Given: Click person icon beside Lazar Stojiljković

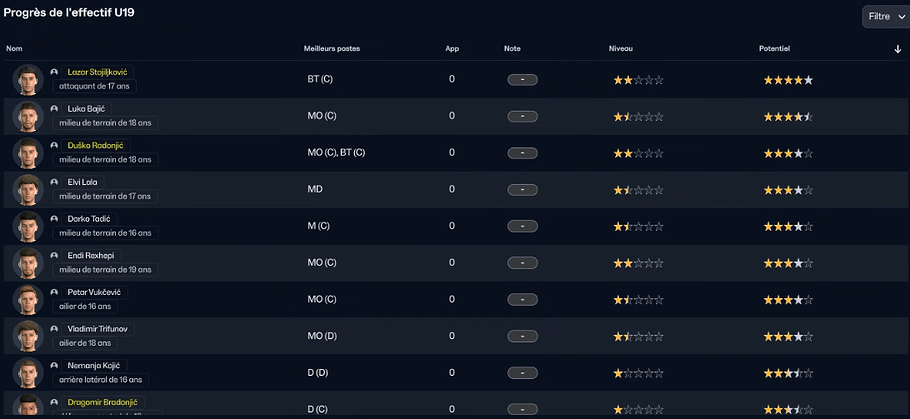Looking at the screenshot, I should point(54,72).
